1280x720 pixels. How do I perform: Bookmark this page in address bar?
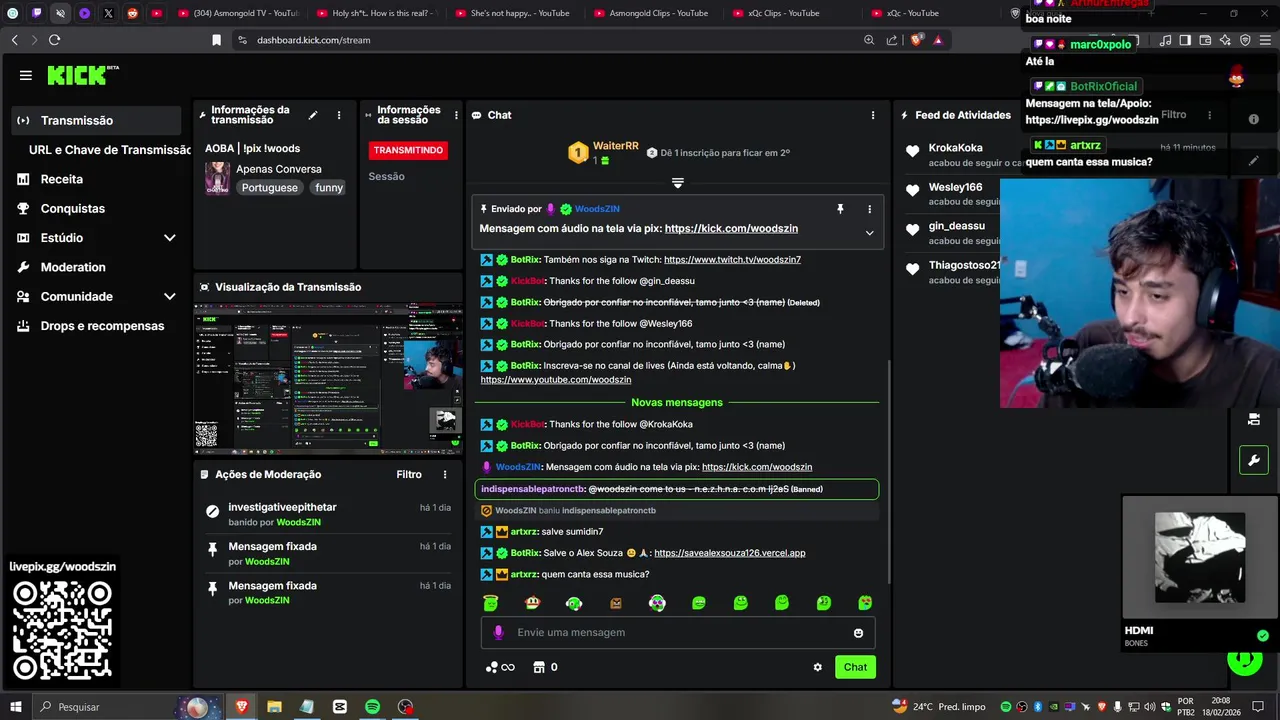pyautogui.click(x=216, y=40)
